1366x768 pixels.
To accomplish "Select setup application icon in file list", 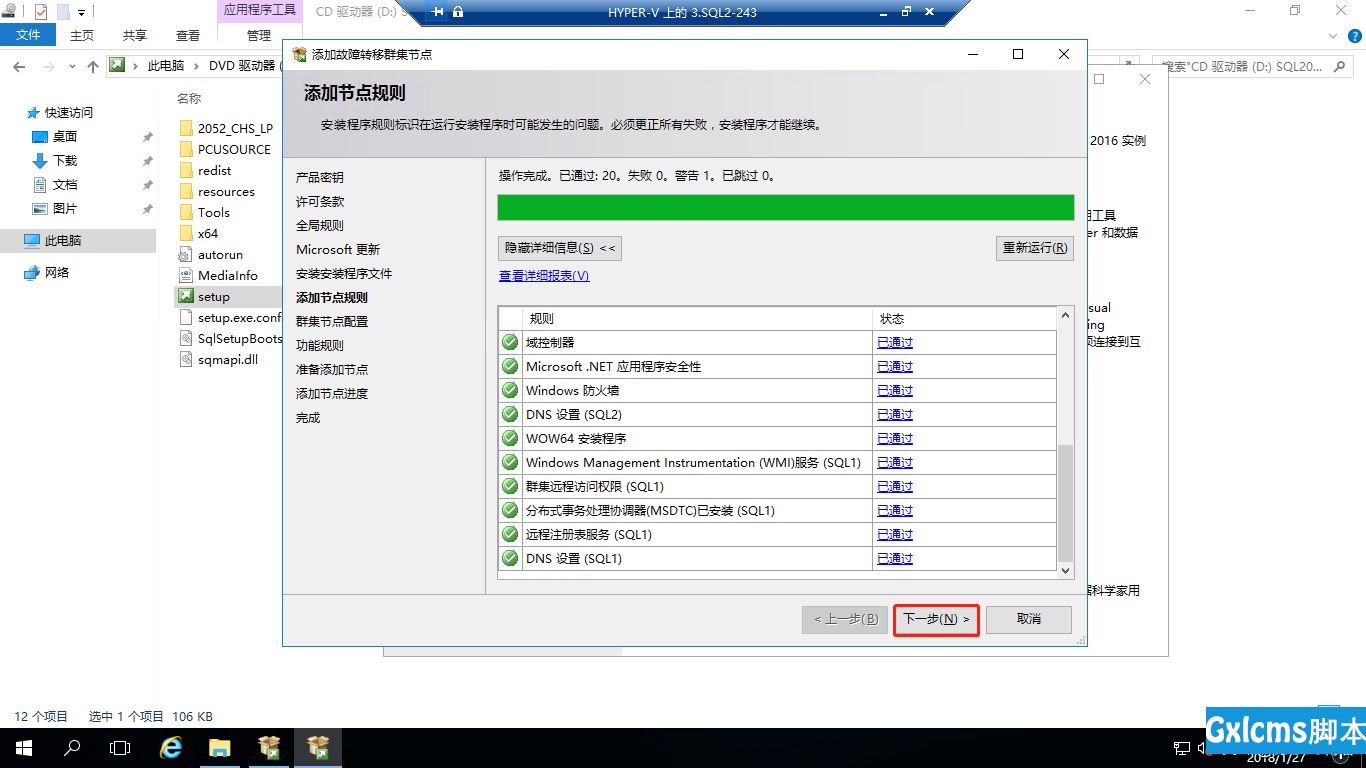I will point(186,296).
